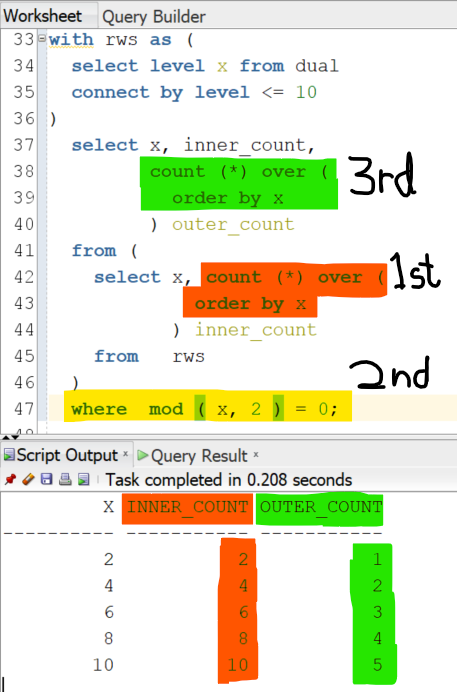The height and width of the screenshot is (692, 457).
Task: Click line number 36 in the gutter
Action: coord(24,119)
